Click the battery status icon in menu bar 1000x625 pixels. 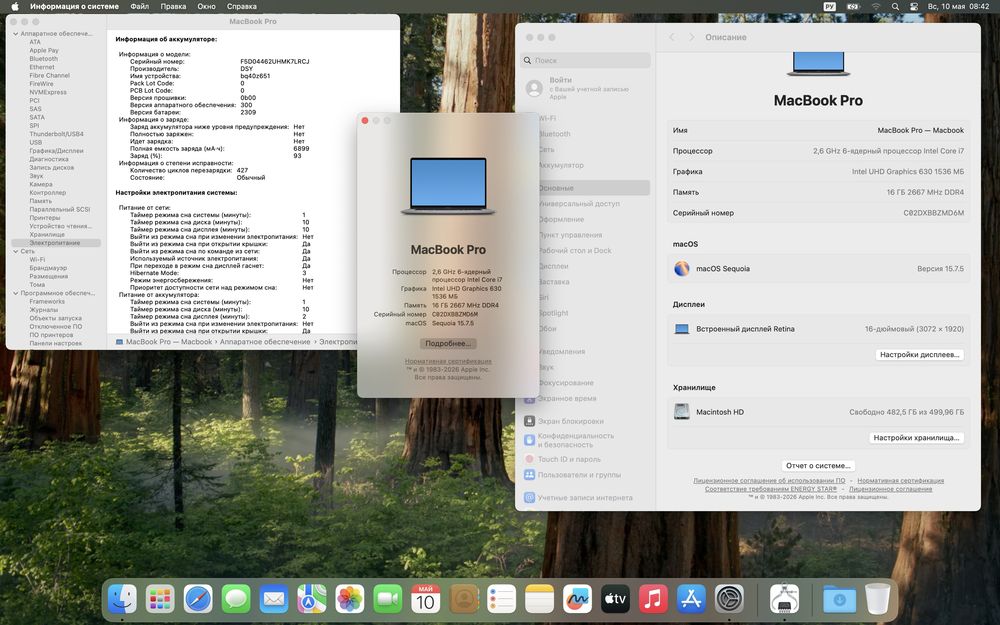[x=853, y=6]
